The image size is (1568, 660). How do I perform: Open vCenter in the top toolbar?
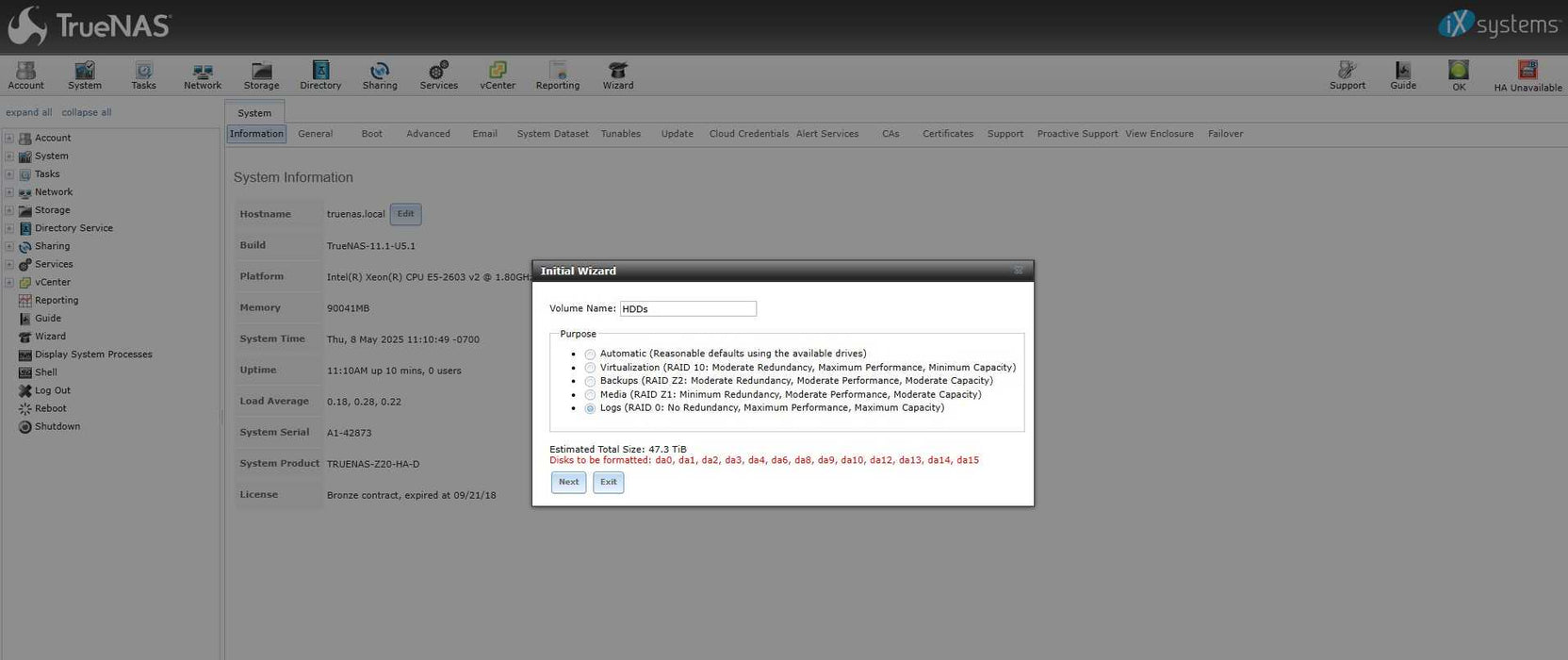498,75
